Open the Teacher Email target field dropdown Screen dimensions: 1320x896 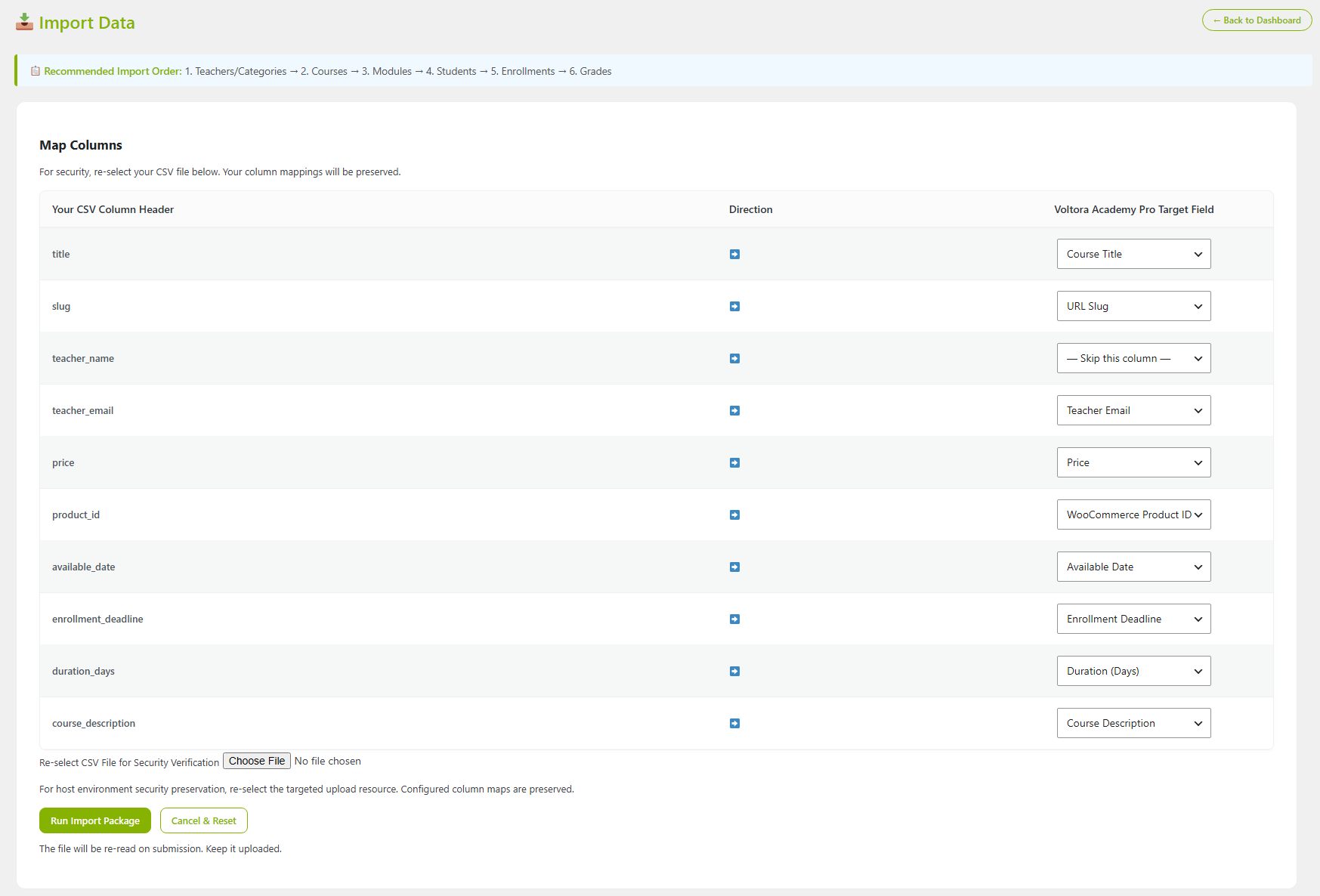point(1133,410)
